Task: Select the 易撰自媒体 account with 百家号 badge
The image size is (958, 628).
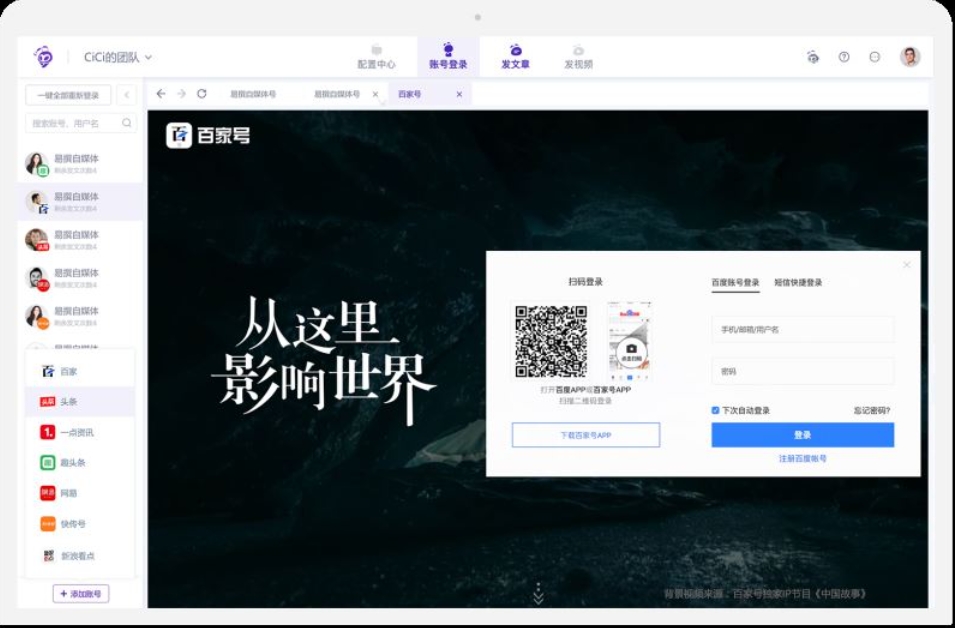Action: [80, 202]
